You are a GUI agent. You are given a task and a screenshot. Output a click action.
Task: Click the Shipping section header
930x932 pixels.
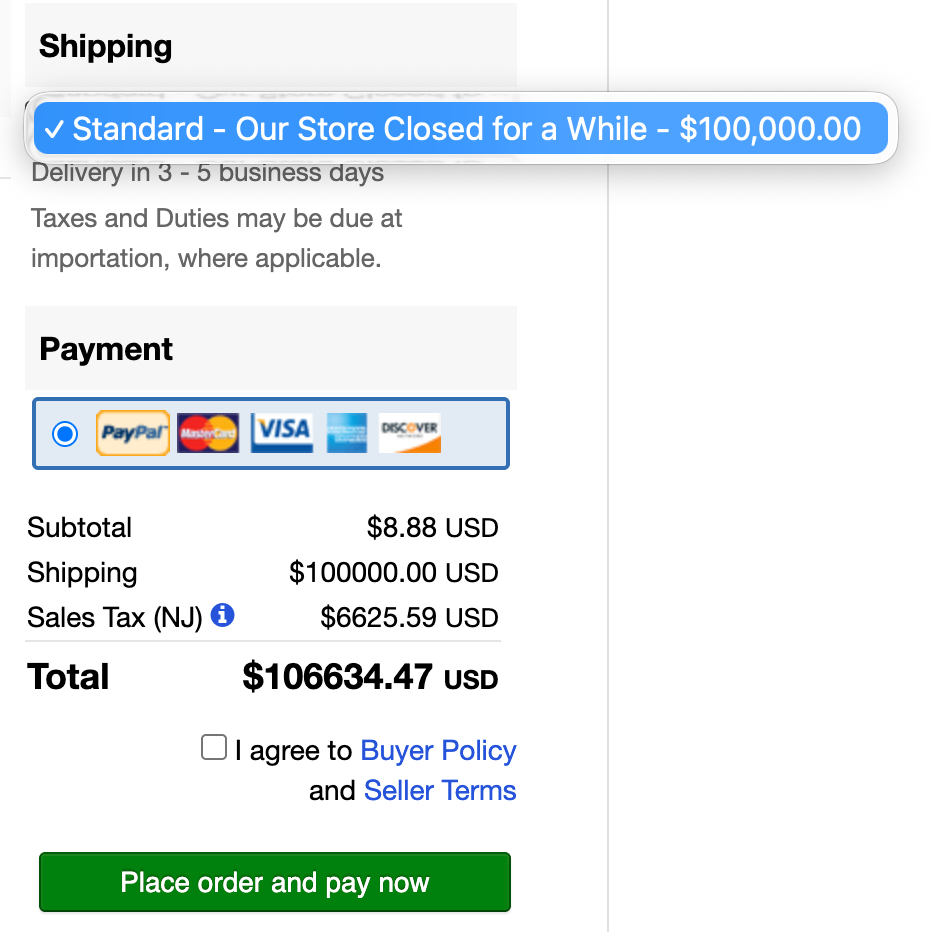click(x=106, y=46)
